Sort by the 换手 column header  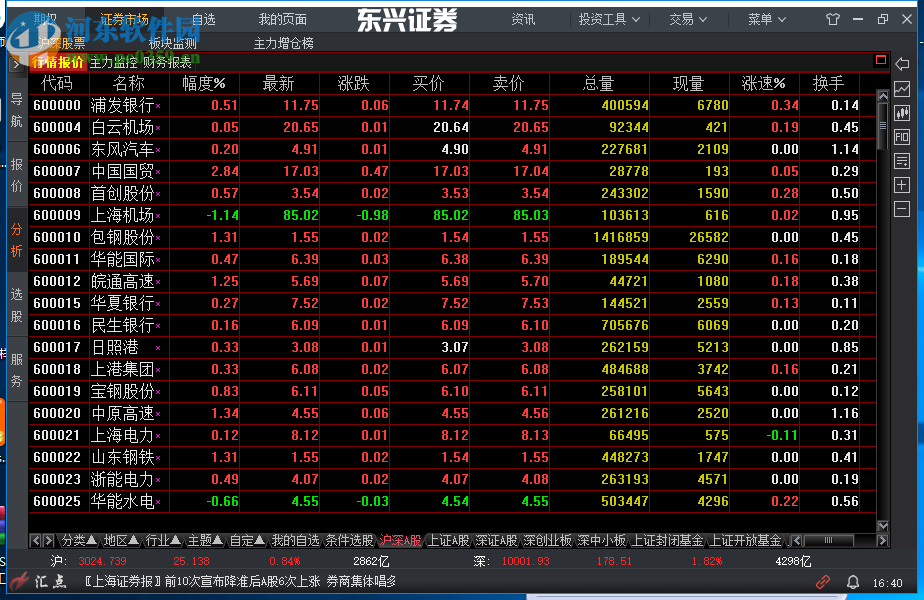point(829,84)
